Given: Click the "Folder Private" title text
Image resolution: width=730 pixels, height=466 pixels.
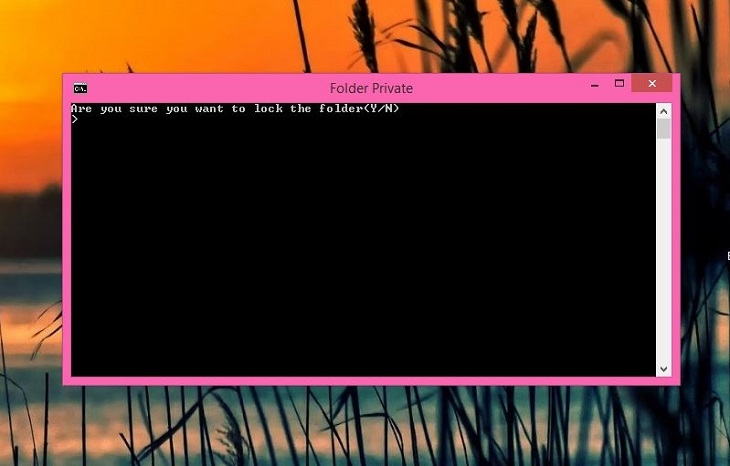Looking at the screenshot, I should (x=371, y=88).
